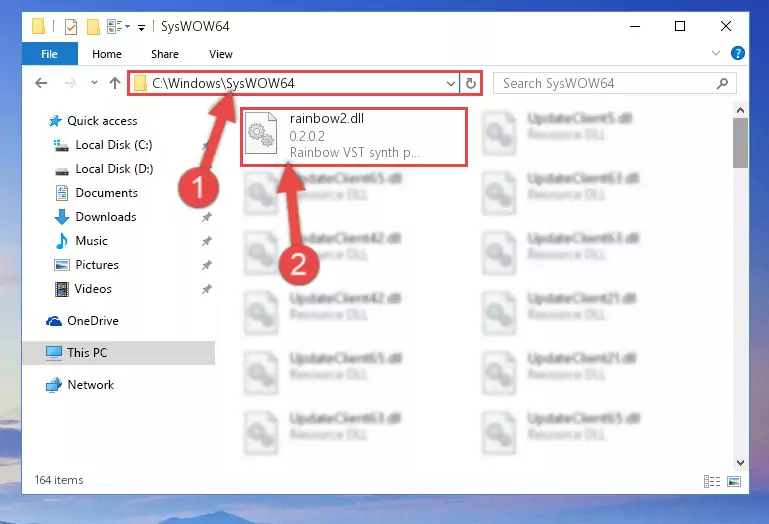Click the folder icon in title bar
Viewport: 769px width, 524px height.
[38, 26]
